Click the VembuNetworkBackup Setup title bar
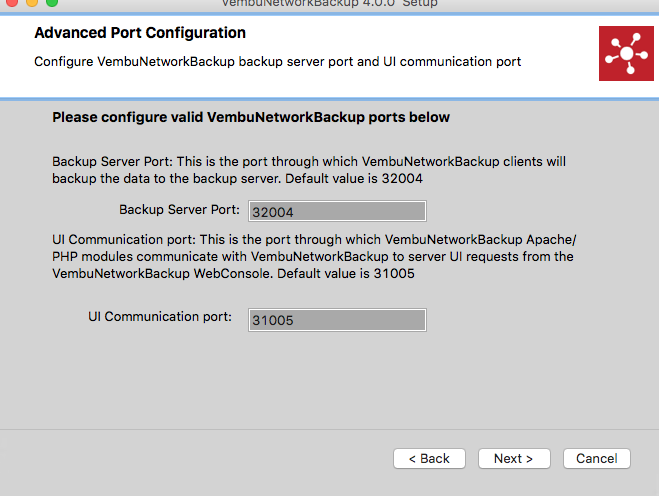 (x=330, y=3)
